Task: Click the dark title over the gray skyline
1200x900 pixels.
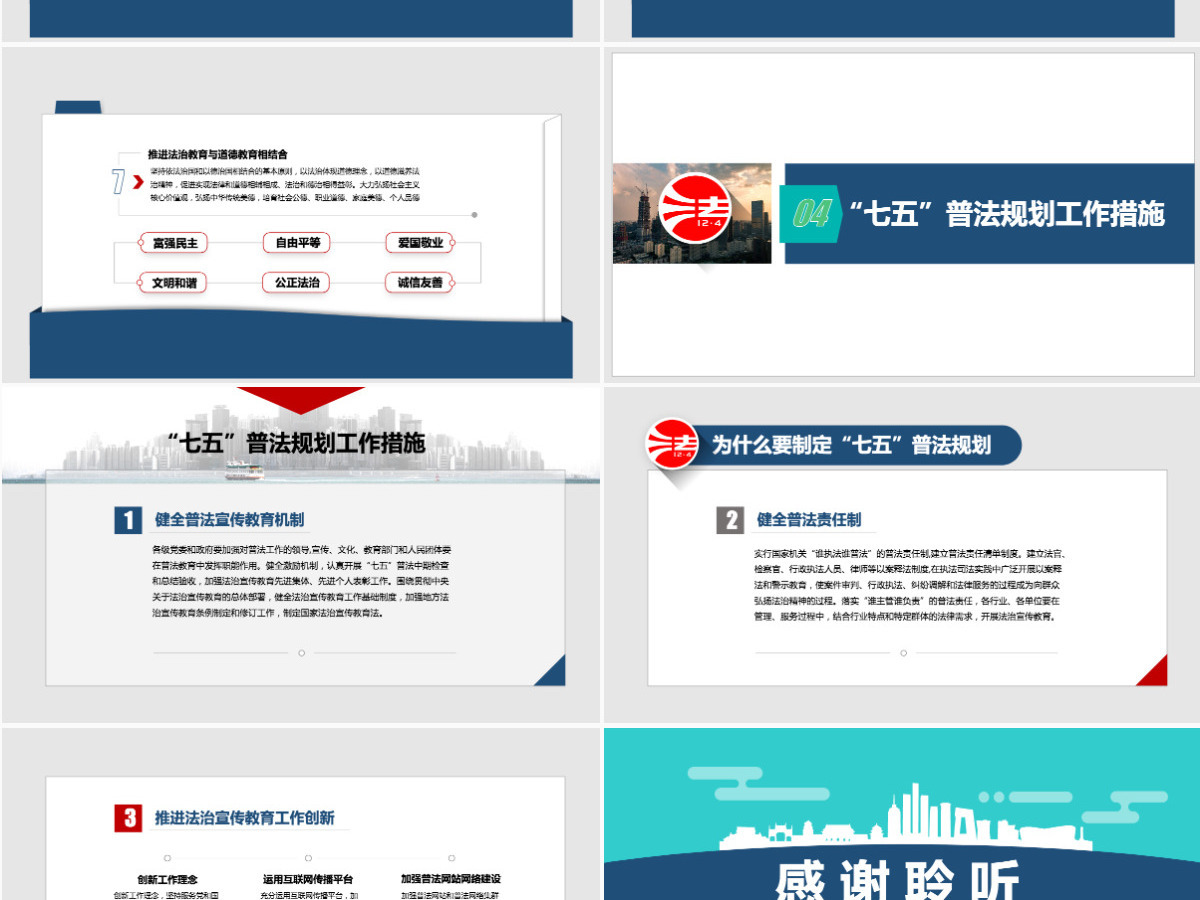Action: pos(295,444)
